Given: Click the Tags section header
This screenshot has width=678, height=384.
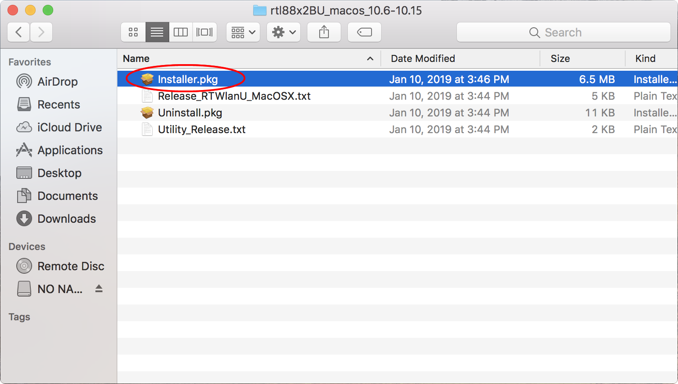Looking at the screenshot, I should click(19, 317).
